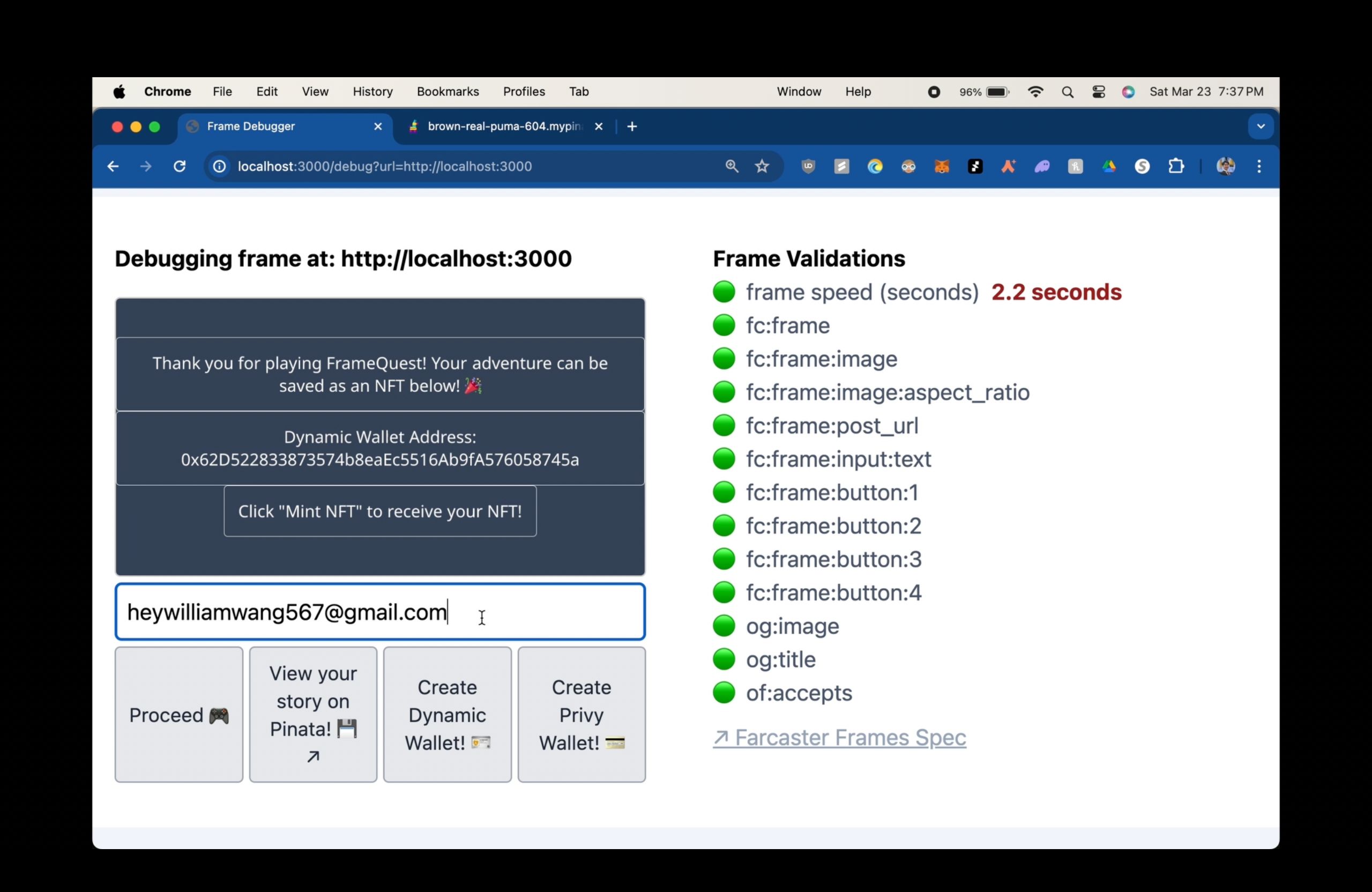Screen dimensions: 1372x892
Task: Click the screen recording indicator icon
Action: tap(934, 92)
